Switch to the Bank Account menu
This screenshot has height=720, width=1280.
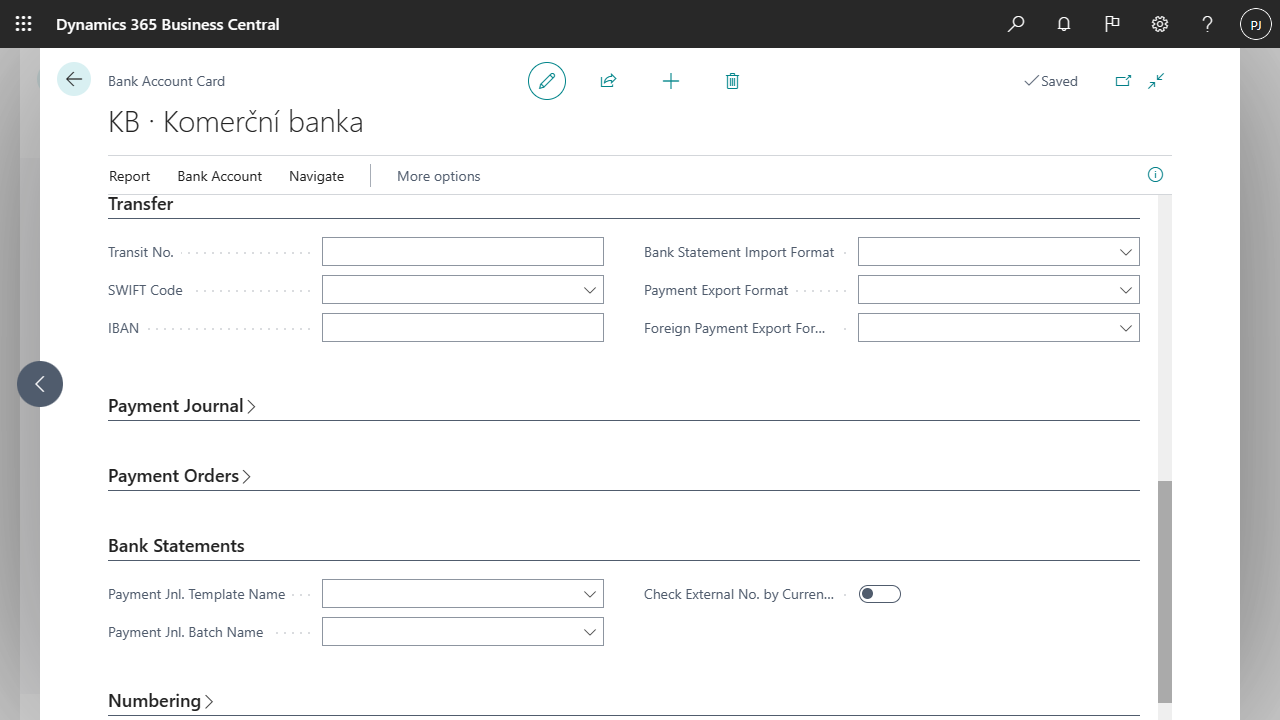(219, 175)
